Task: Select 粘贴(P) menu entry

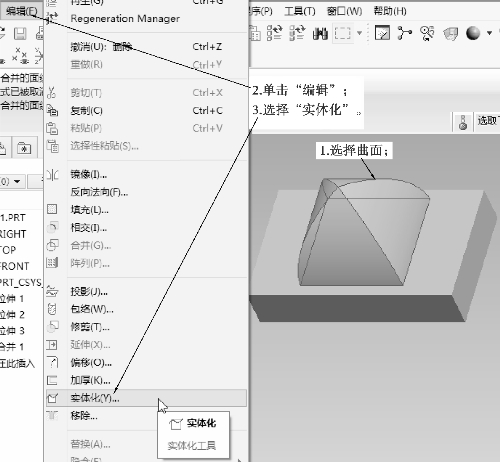Action: (147, 128)
